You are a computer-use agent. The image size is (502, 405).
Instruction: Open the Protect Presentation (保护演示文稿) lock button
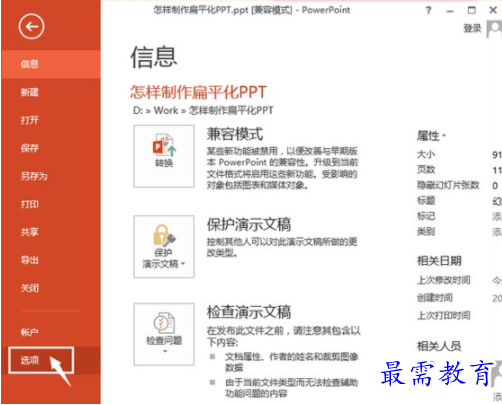pos(164,246)
